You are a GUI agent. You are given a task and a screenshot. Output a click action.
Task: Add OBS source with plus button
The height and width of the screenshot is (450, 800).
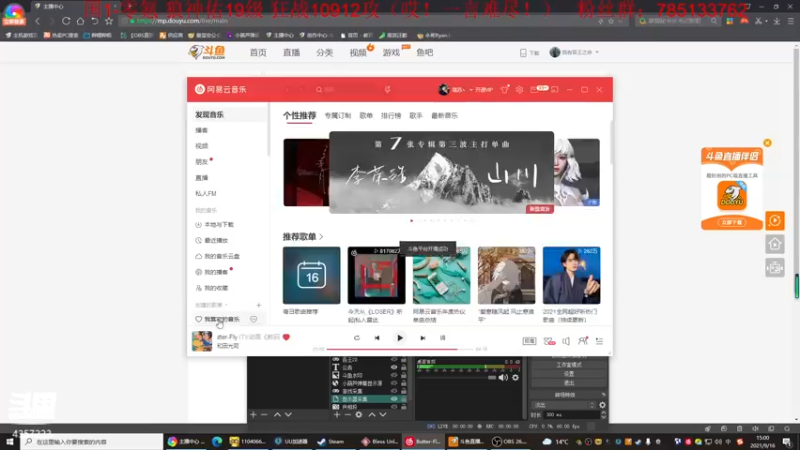click(x=337, y=415)
